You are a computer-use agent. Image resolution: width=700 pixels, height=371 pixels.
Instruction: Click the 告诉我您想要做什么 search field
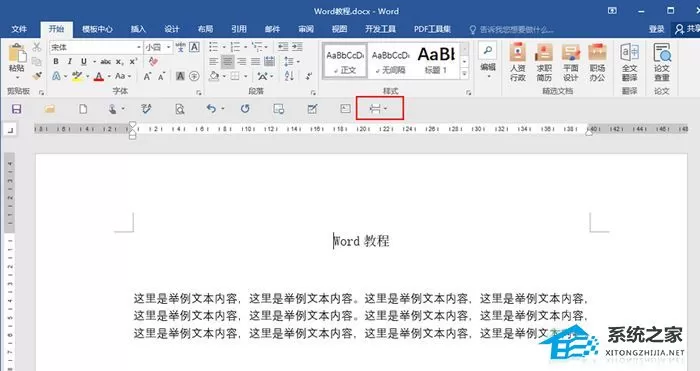tap(512, 29)
